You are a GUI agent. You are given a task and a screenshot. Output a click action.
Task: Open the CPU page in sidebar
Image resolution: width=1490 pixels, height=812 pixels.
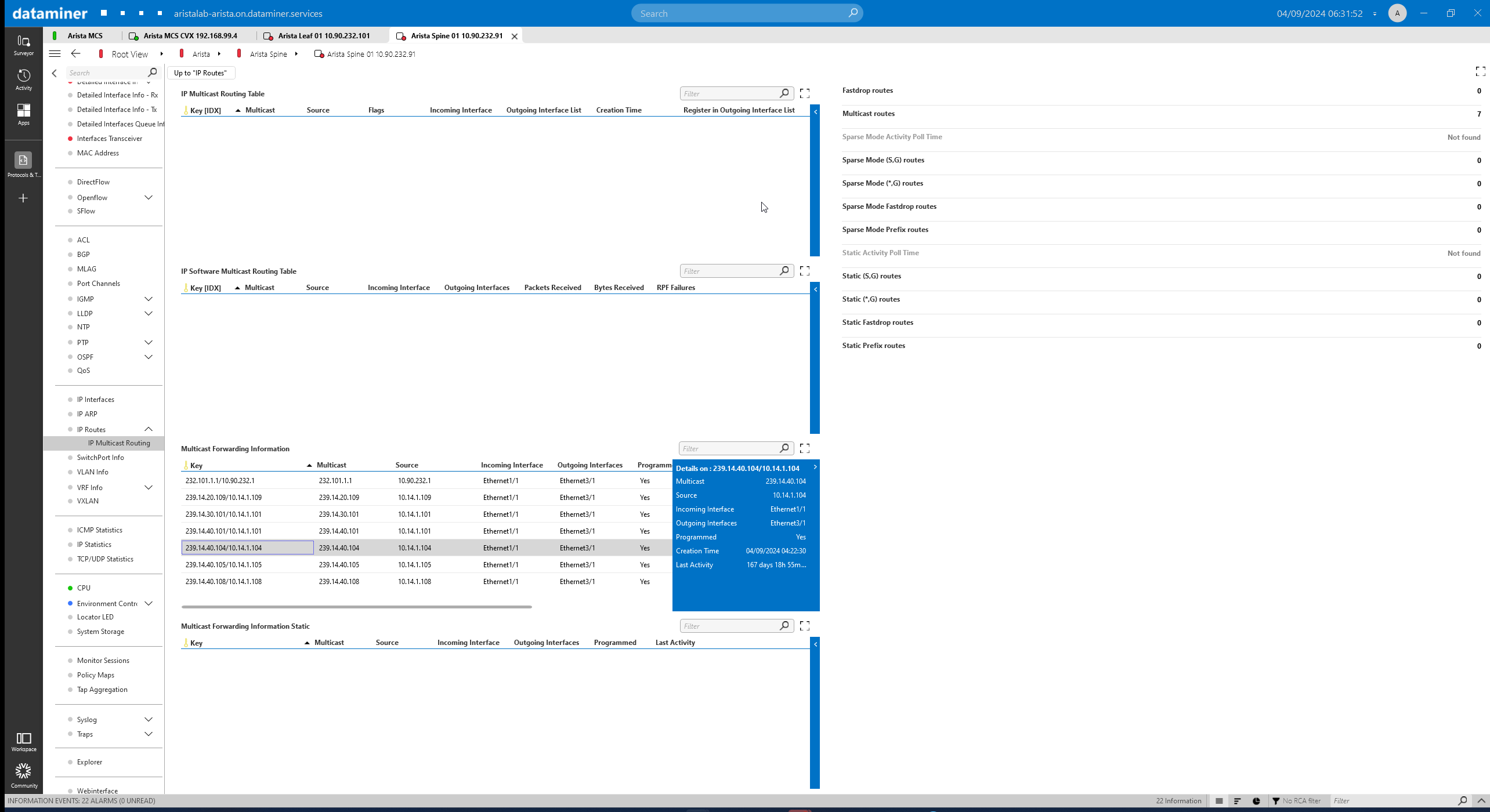pos(84,588)
